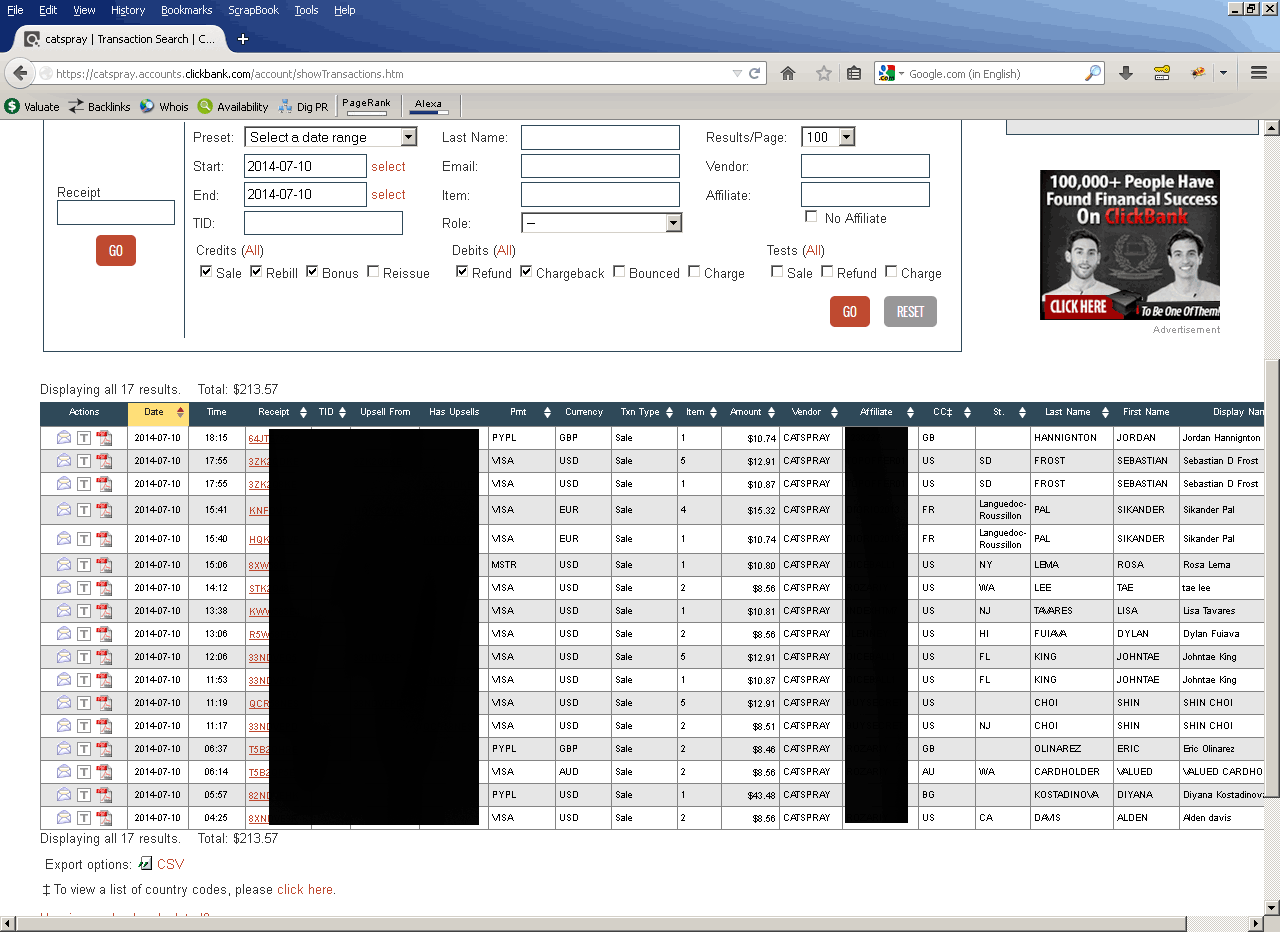This screenshot has height=932, width=1280.
Task: Uncheck the Refund debits checkbox
Action: 462,271
